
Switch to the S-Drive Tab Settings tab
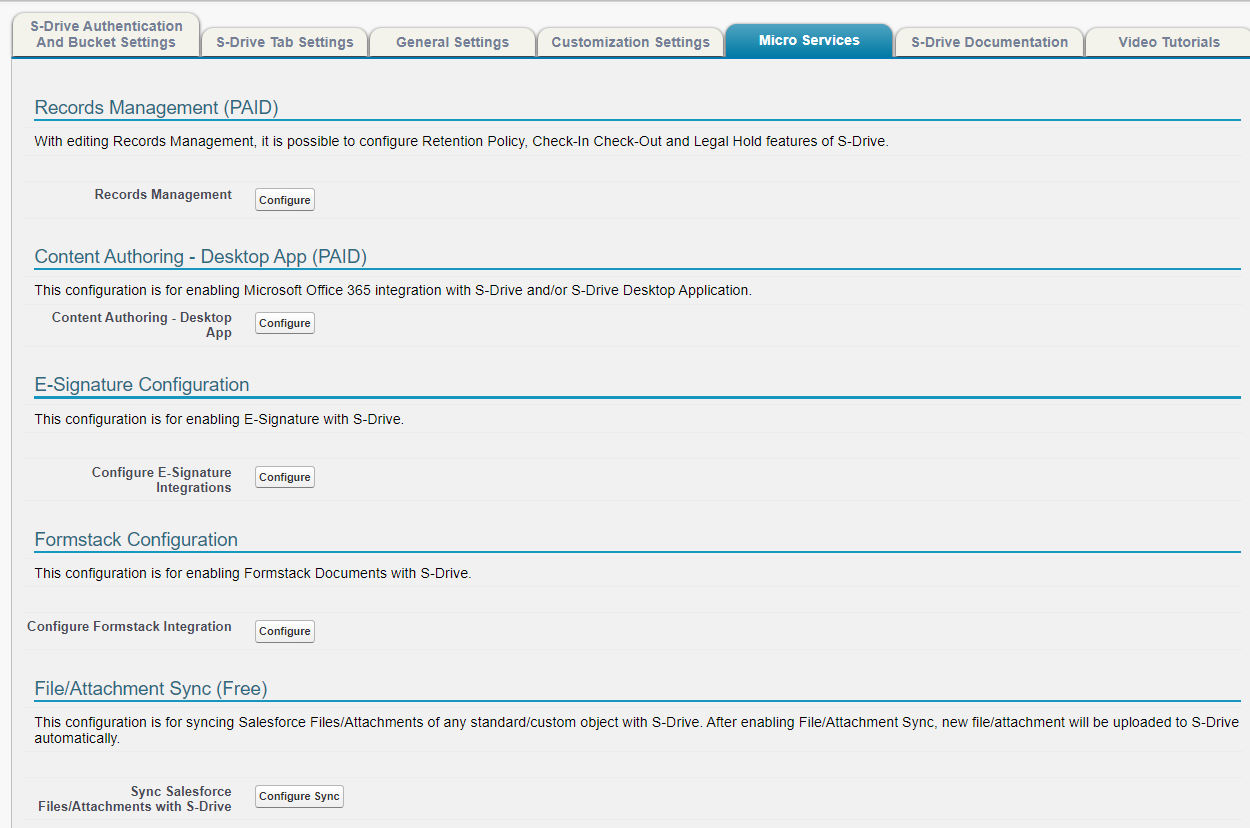285,42
